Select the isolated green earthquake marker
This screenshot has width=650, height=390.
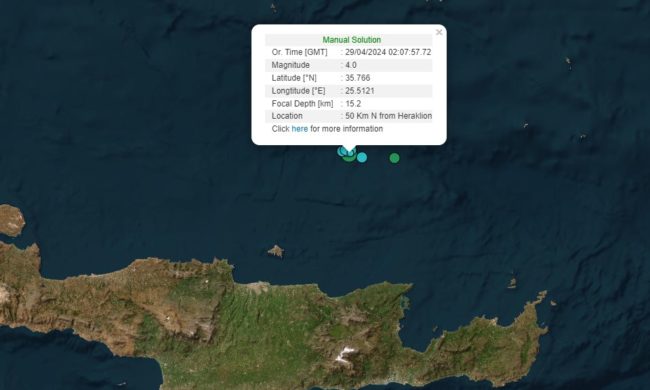(395, 158)
